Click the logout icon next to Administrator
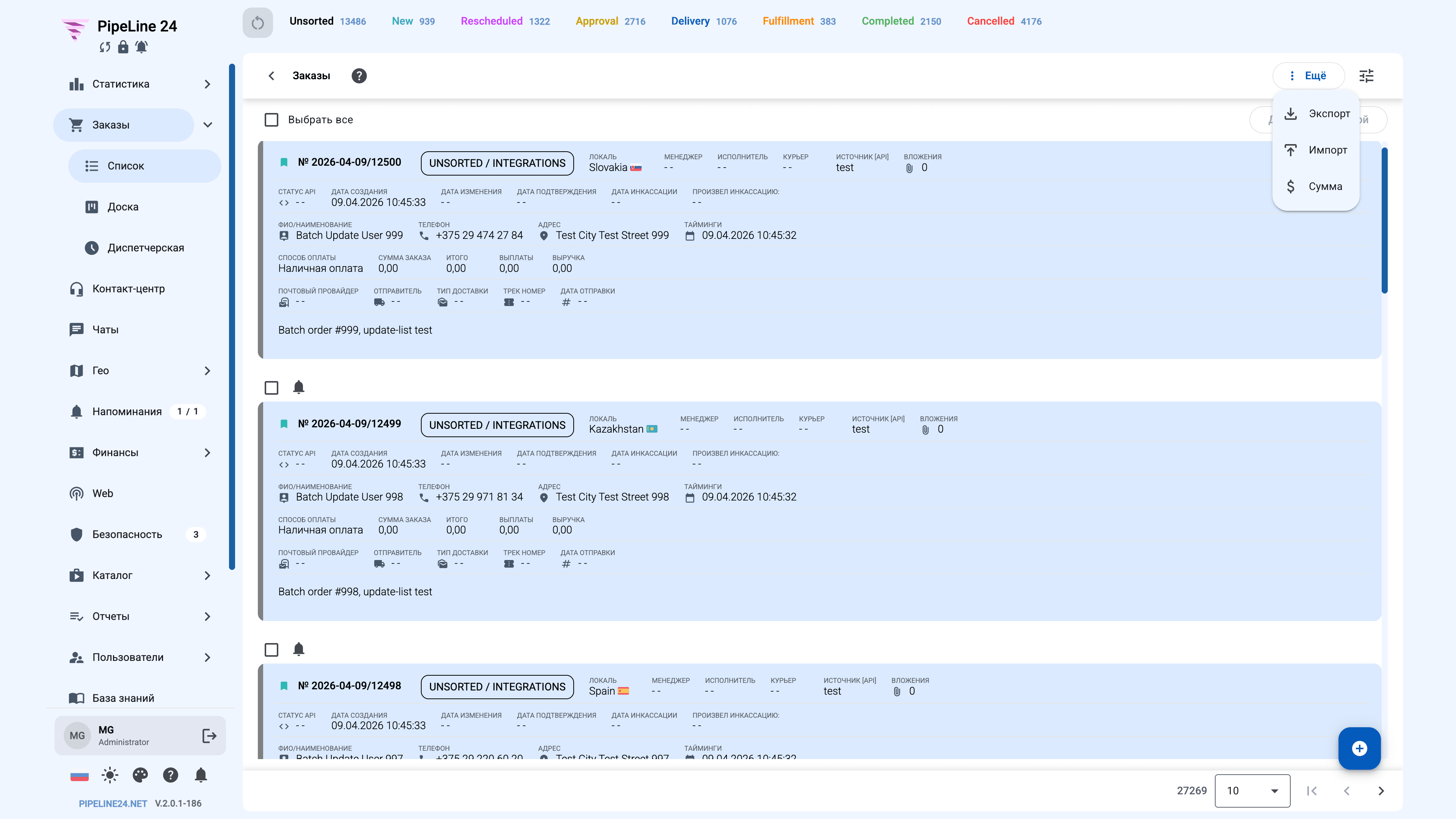Image resolution: width=1456 pixels, height=819 pixels. coord(209,735)
